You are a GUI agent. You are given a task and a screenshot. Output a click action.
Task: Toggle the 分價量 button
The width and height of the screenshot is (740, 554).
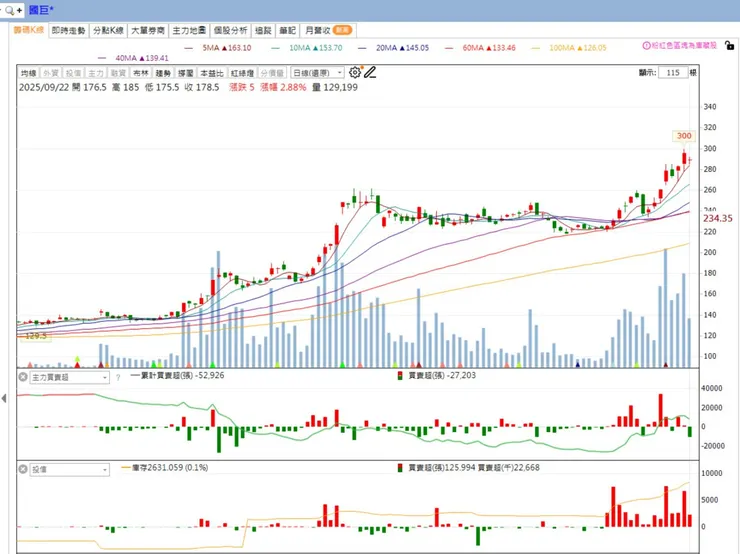tap(272, 73)
